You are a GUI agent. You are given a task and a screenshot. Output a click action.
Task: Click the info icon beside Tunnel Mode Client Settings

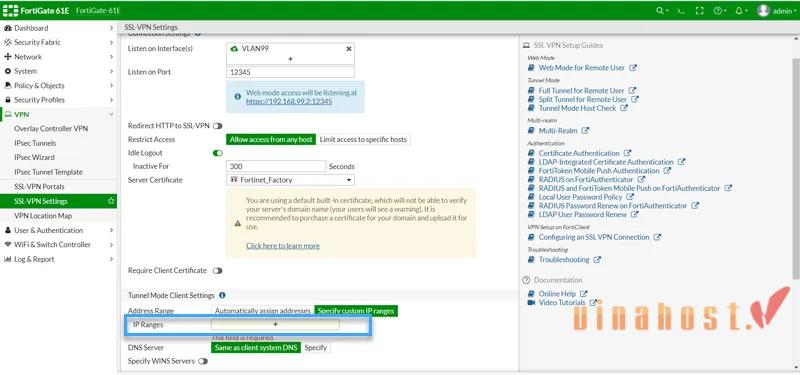pyautogui.click(x=222, y=295)
